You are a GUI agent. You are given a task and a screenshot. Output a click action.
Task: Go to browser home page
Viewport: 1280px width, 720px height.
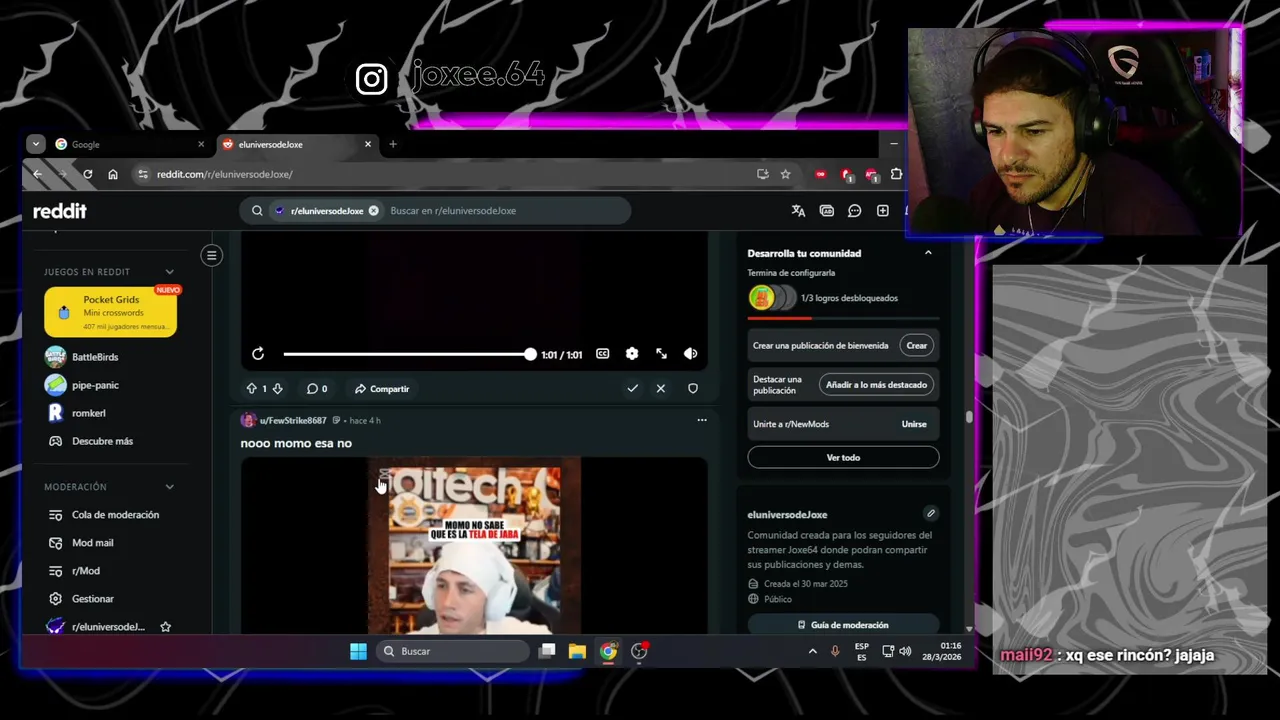click(113, 174)
